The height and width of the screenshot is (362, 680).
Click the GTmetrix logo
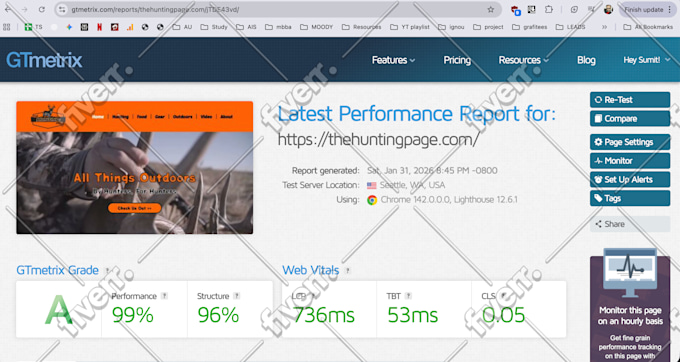pyautogui.click(x=44, y=60)
